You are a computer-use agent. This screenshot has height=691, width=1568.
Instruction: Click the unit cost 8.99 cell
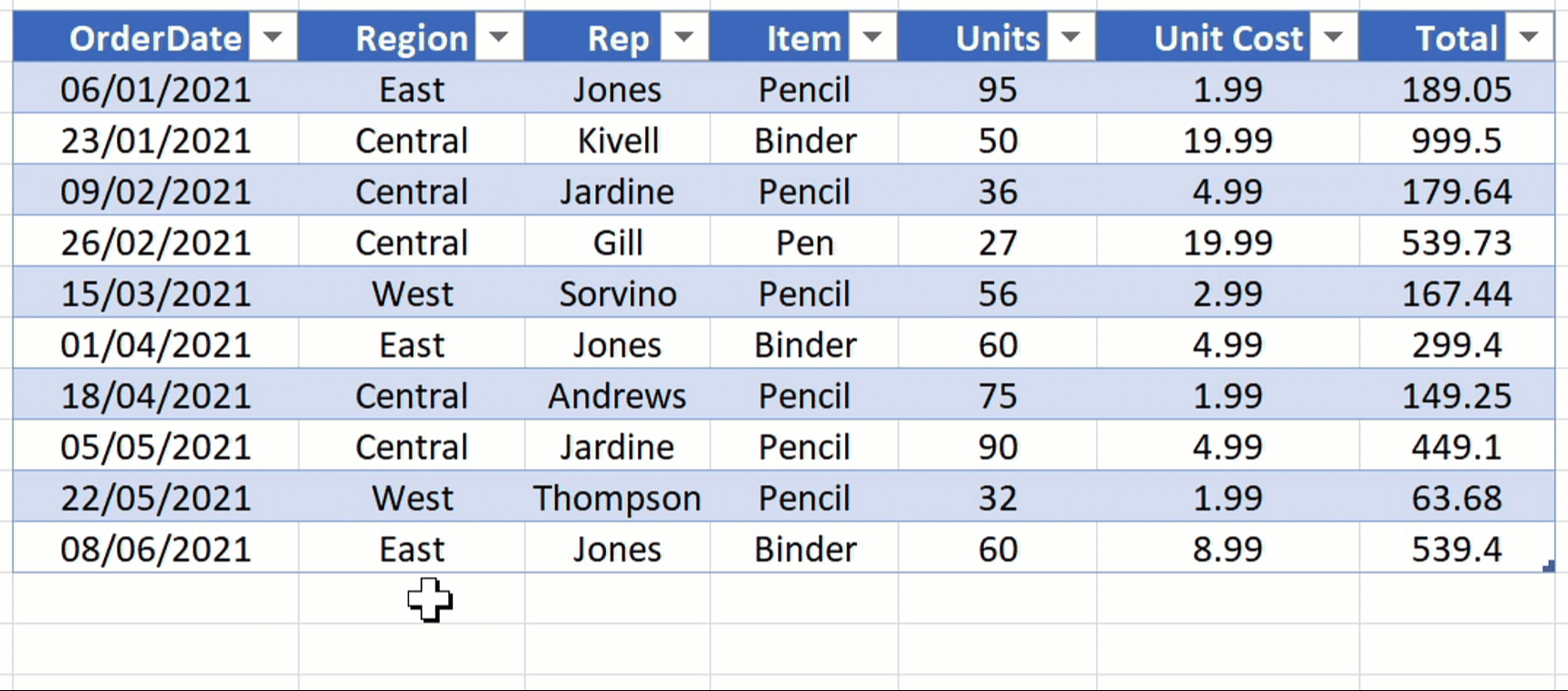pos(1228,550)
